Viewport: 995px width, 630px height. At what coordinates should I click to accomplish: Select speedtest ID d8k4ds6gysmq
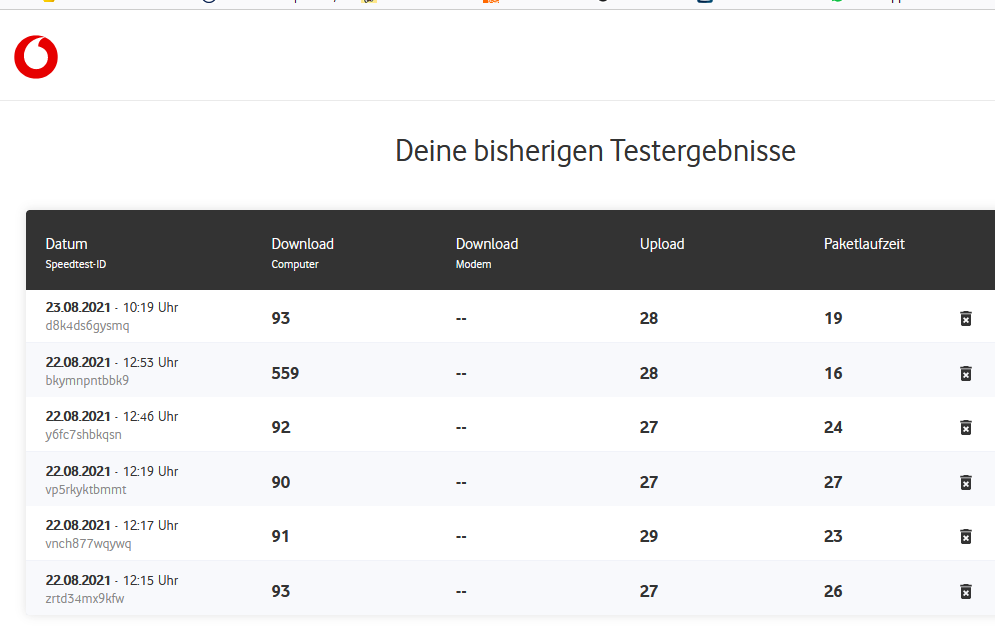[x=88, y=326]
